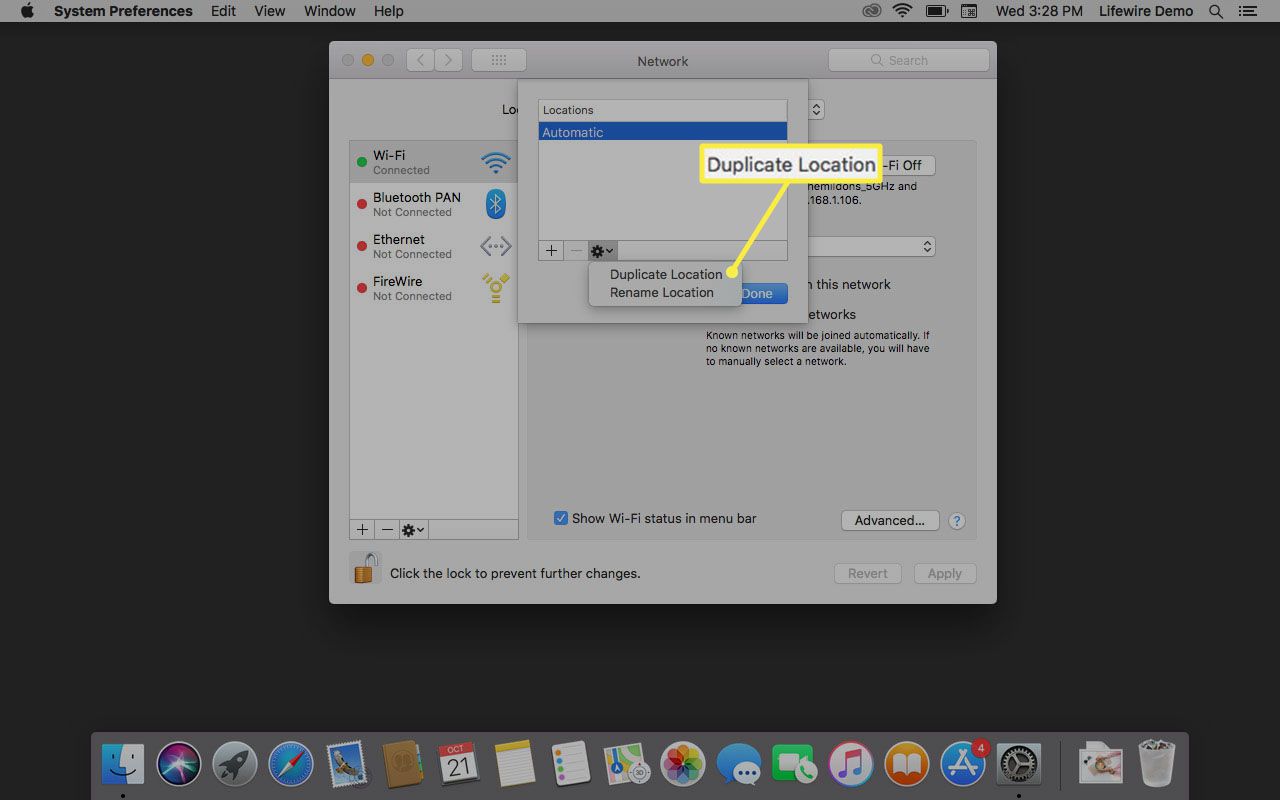Remove location with the minus button
Image resolution: width=1280 pixels, height=800 pixels.
tap(576, 251)
